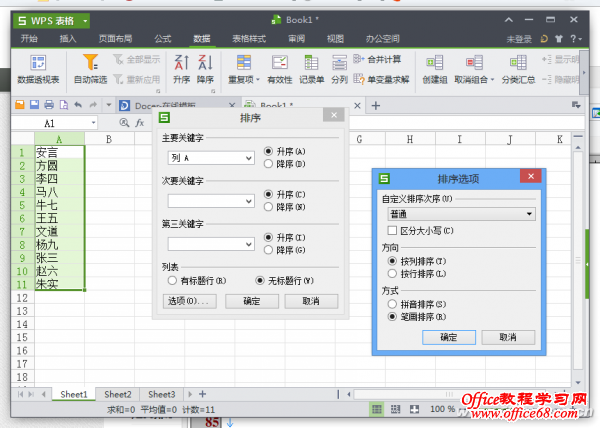This screenshot has height=428, width=600.
Task: Open the 开始 ribbon tab
Action: tap(29, 39)
